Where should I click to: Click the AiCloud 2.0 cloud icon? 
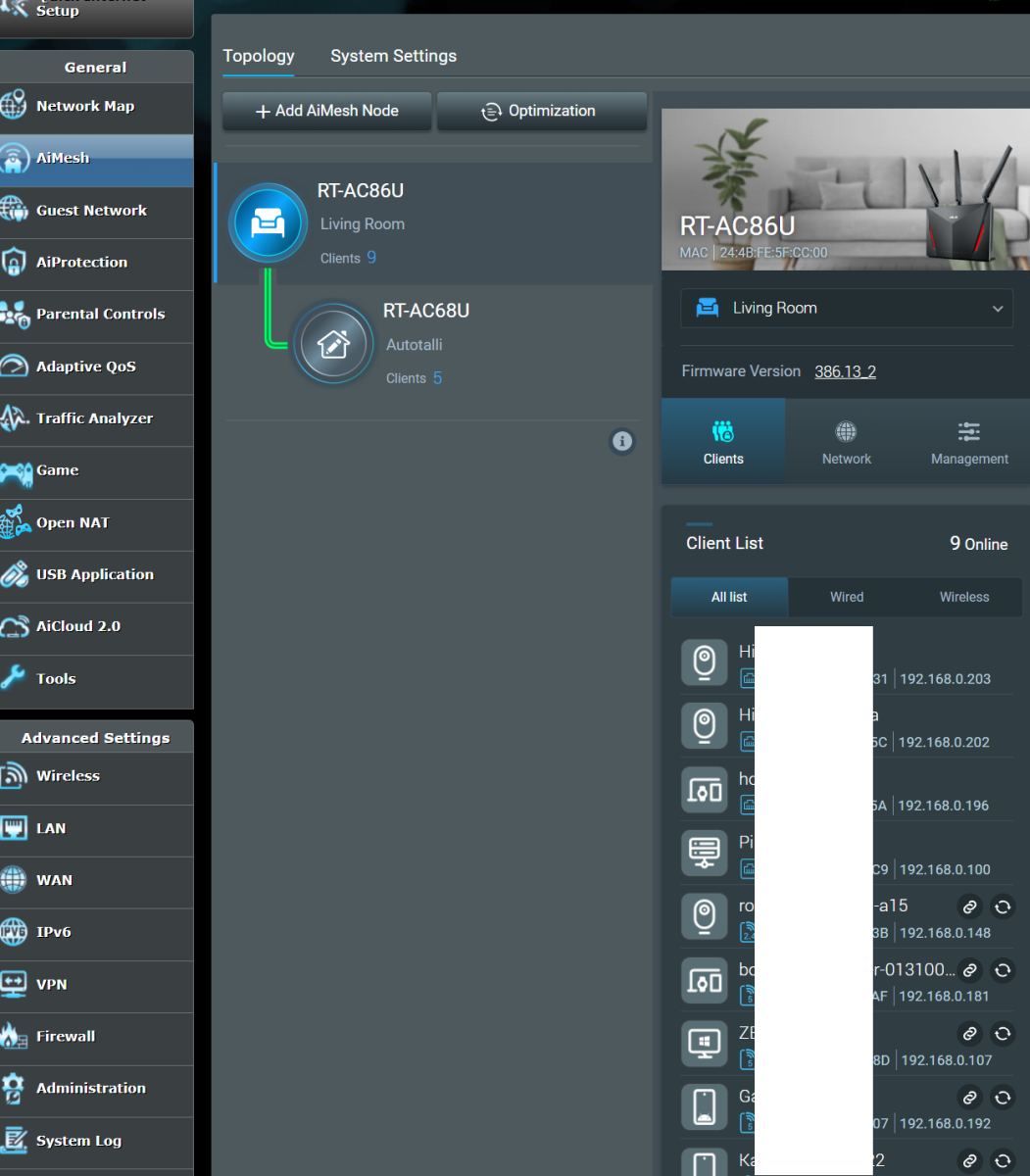tap(15, 626)
